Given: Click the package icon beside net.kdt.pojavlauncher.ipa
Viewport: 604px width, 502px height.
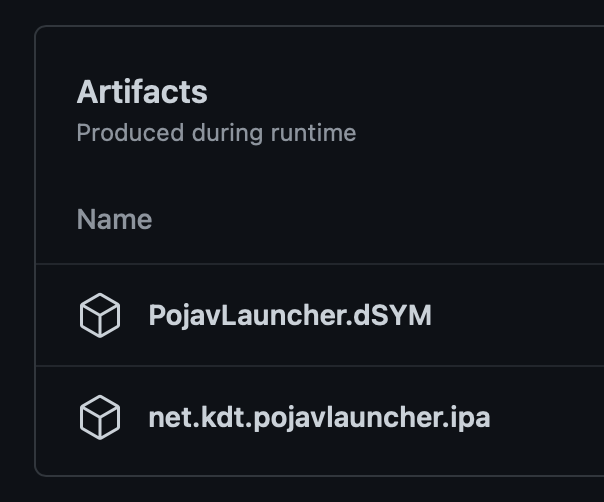Looking at the screenshot, I should coord(100,417).
